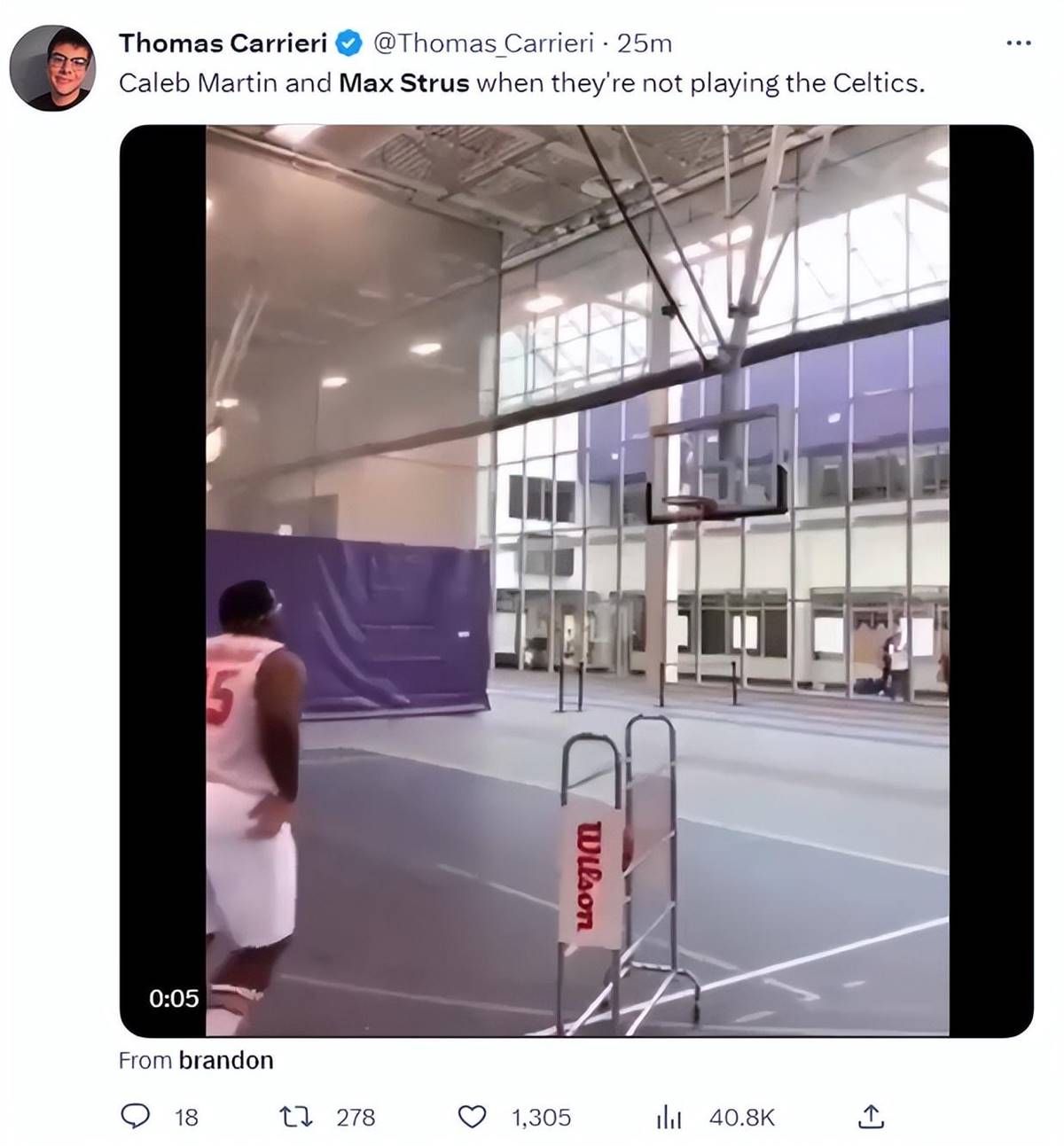Click the 0:05 video duration badge
The height and width of the screenshot is (1146, 1064).
point(174,998)
